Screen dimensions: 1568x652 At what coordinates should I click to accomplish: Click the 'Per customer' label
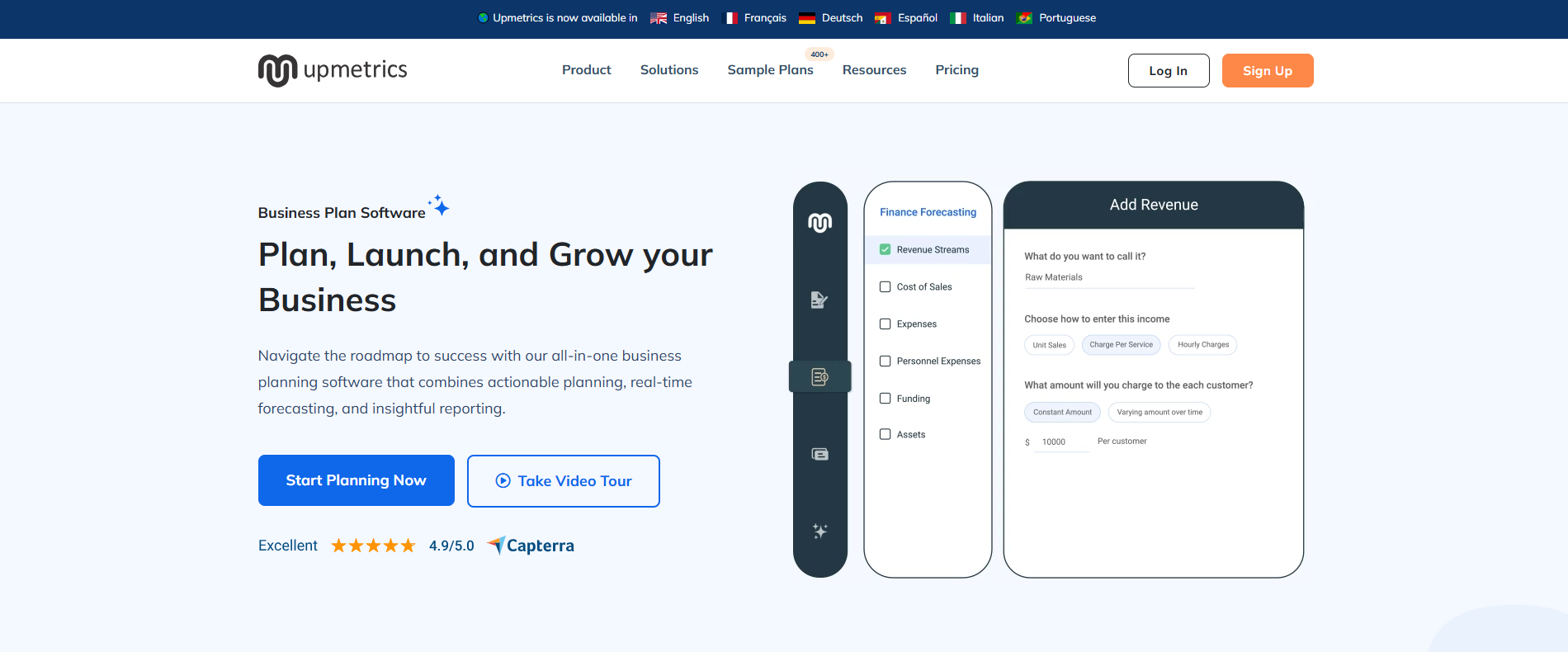[1122, 442]
